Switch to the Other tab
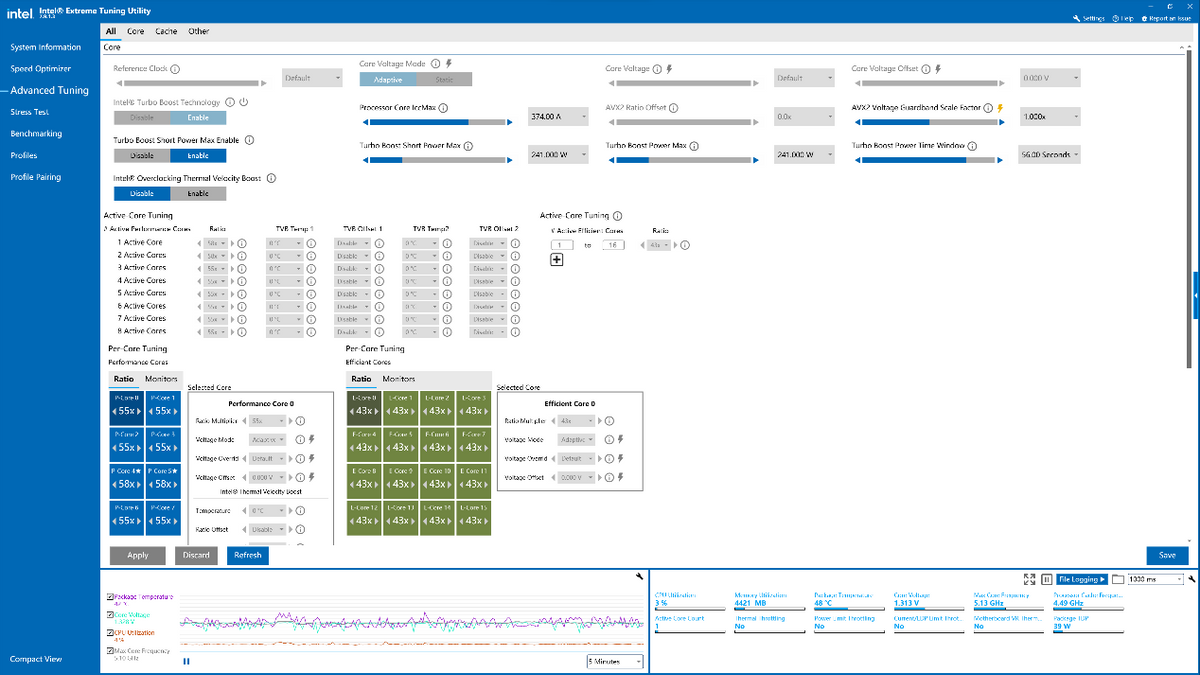 [x=199, y=31]
